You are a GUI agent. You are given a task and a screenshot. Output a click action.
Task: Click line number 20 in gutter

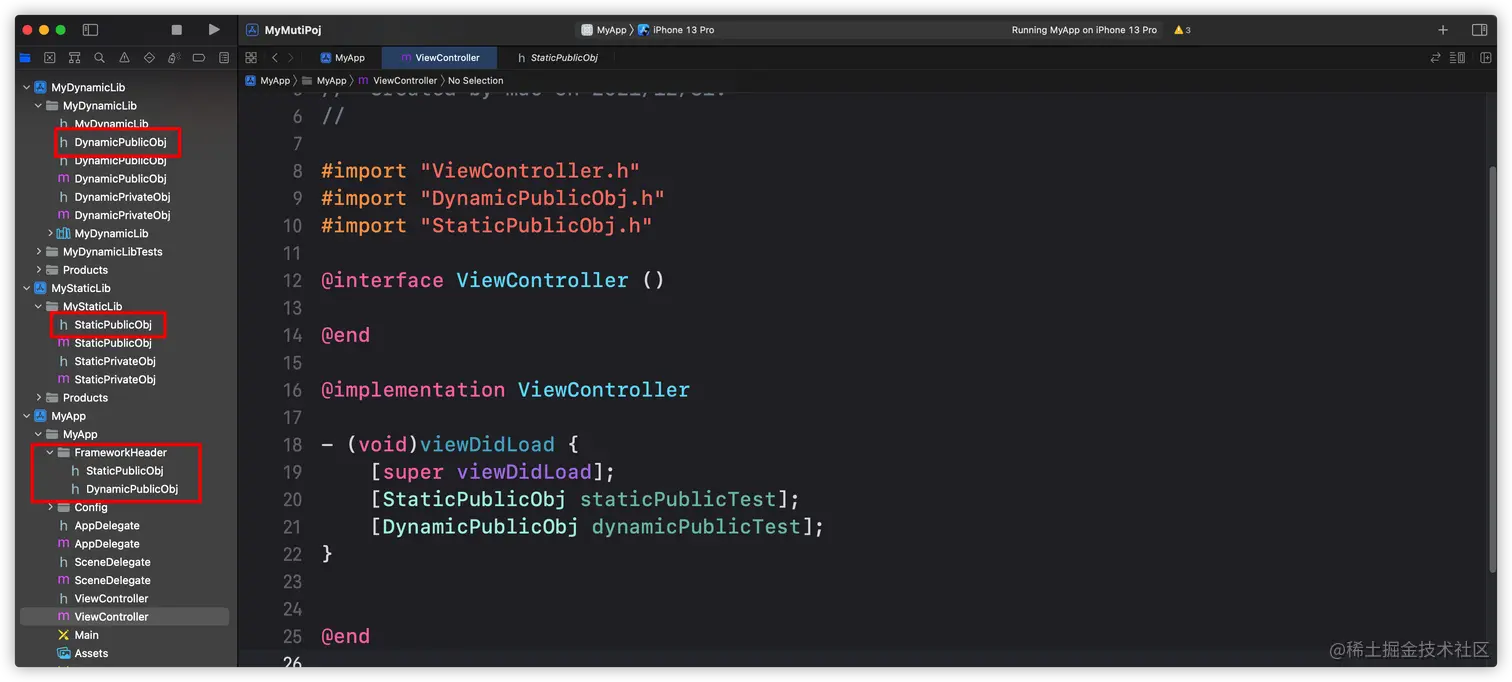click(292, 499)
